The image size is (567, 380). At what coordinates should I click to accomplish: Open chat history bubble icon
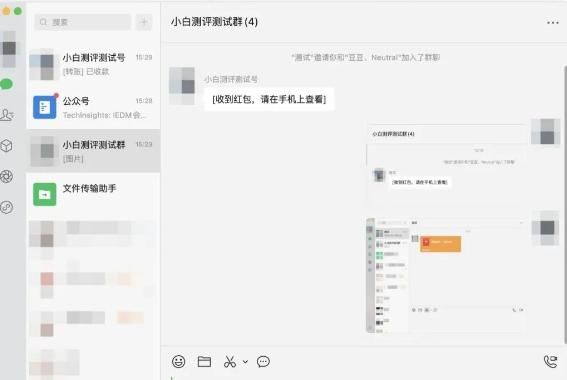pyautogui.click(x=263, y=362)
